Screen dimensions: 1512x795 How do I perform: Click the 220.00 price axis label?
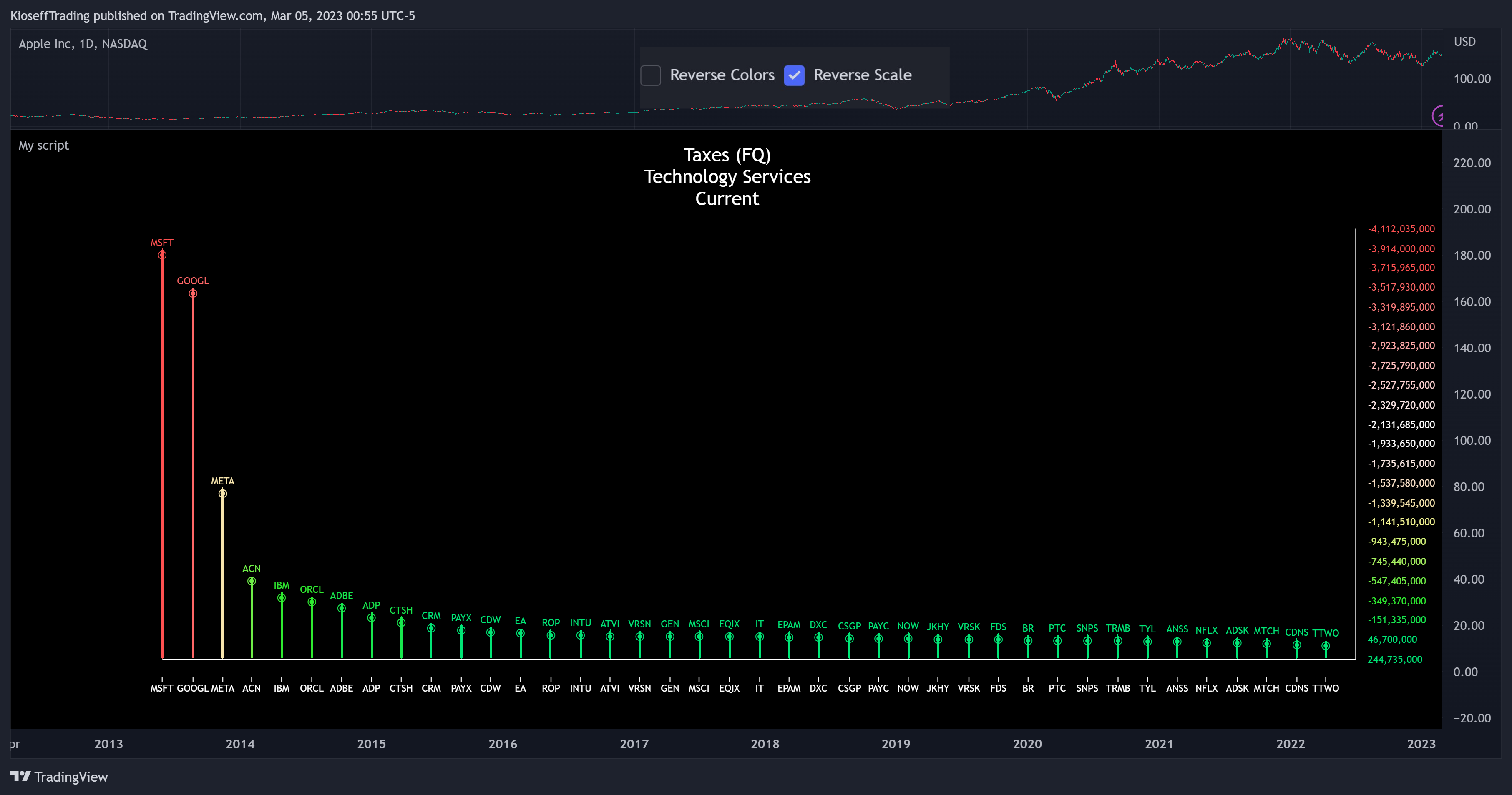(x=1472, y=163)
